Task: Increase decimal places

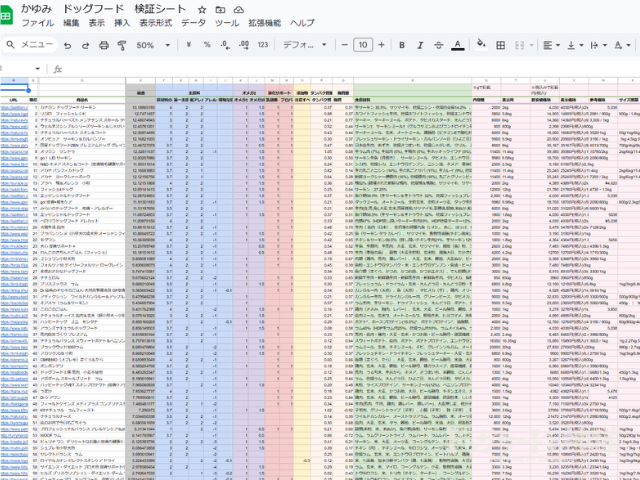Action: coord(244,45)
